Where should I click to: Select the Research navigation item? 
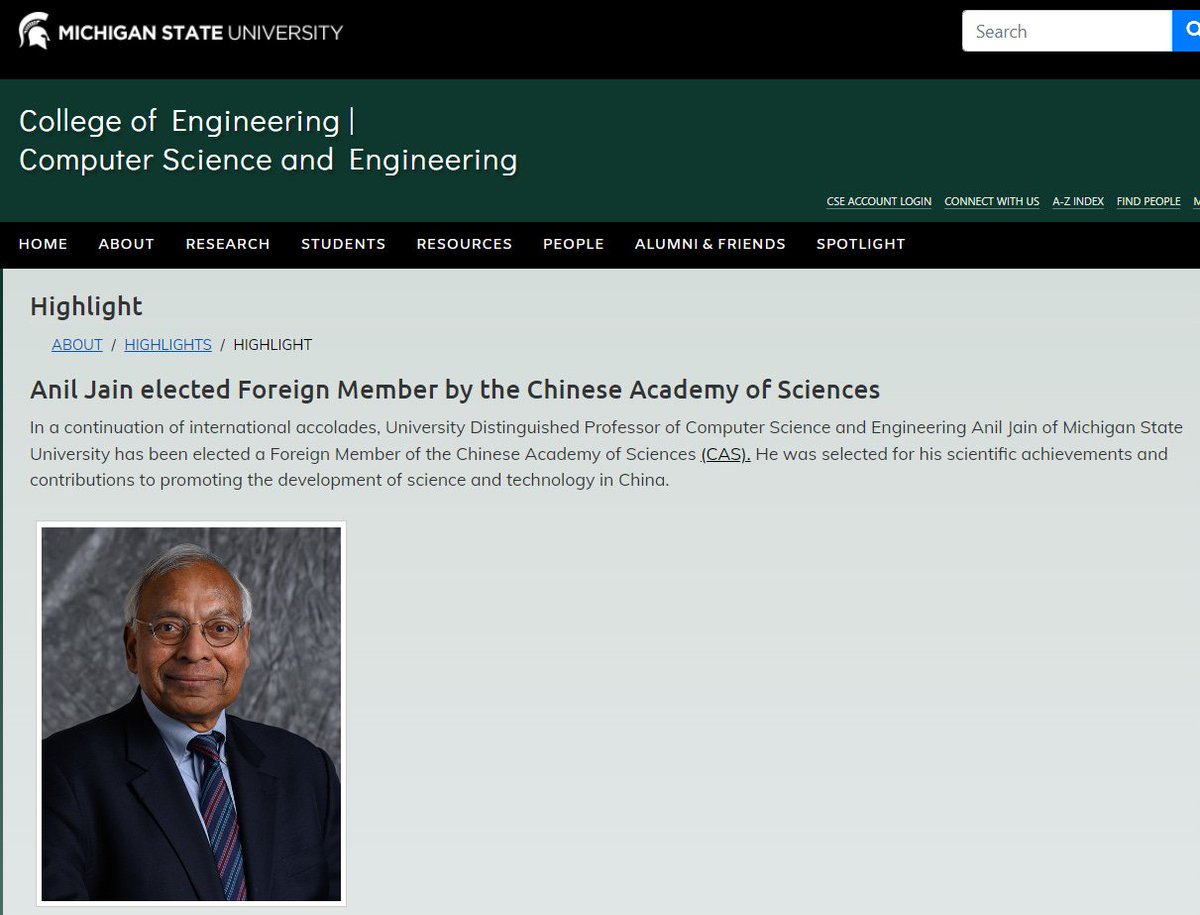[228, 244]
